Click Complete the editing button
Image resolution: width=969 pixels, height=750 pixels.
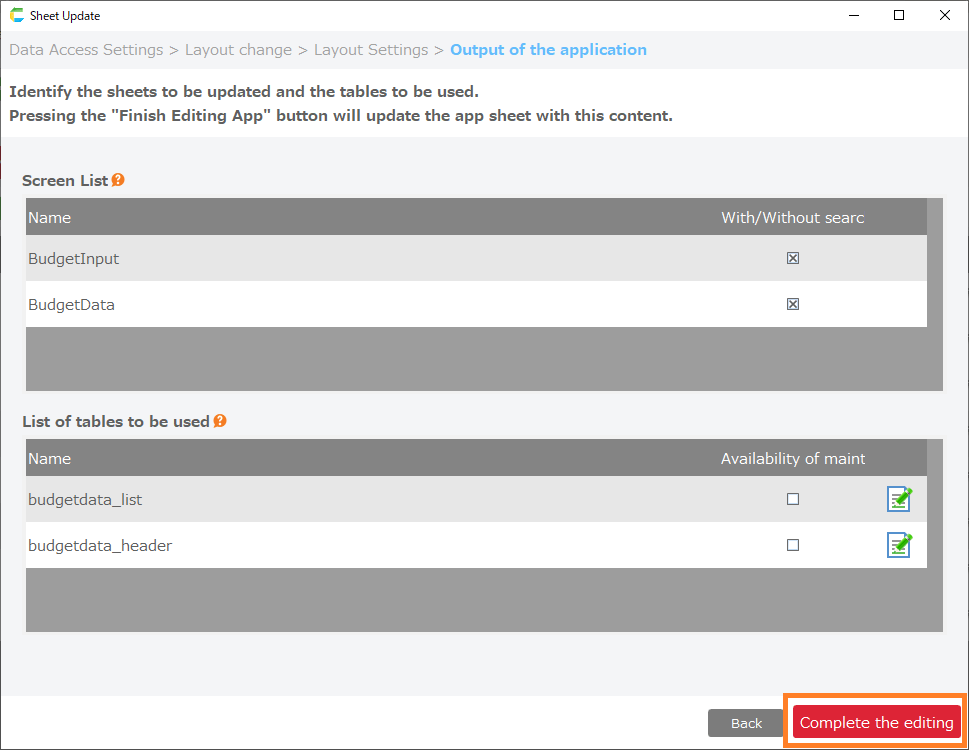pyautogui.click(x=876, y=723)
